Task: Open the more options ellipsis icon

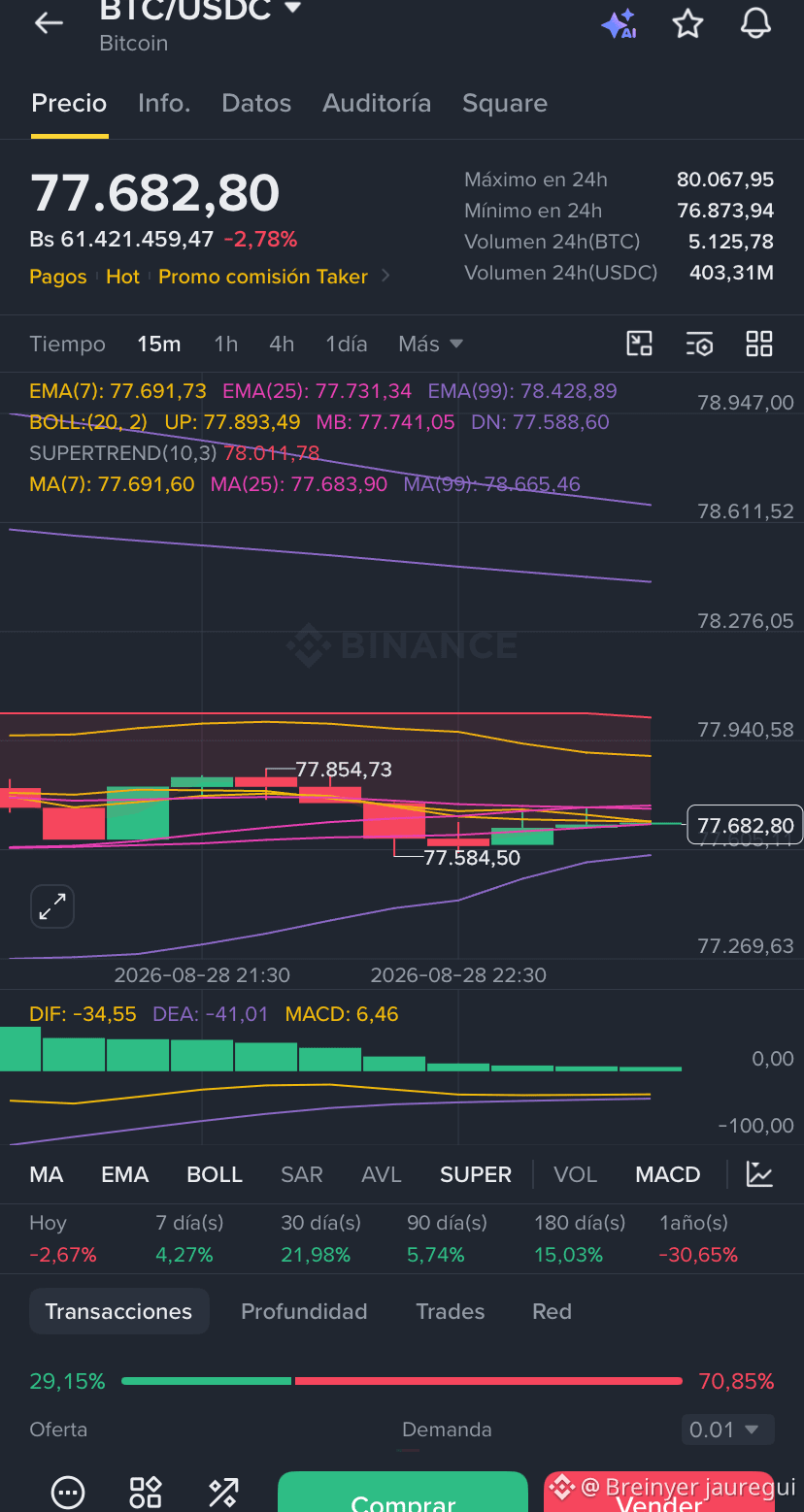Action: [x=67, y=1493]
